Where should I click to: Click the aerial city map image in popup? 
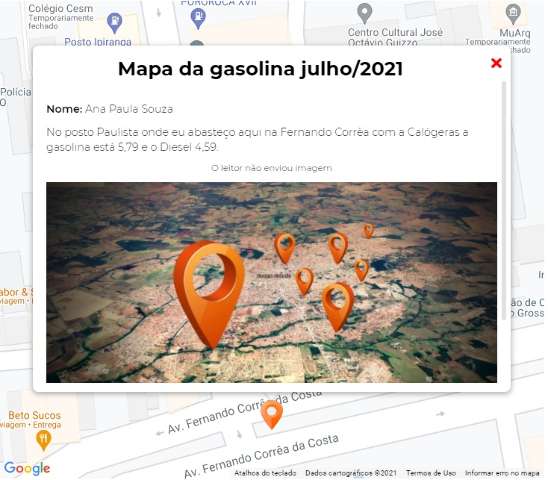271,282
